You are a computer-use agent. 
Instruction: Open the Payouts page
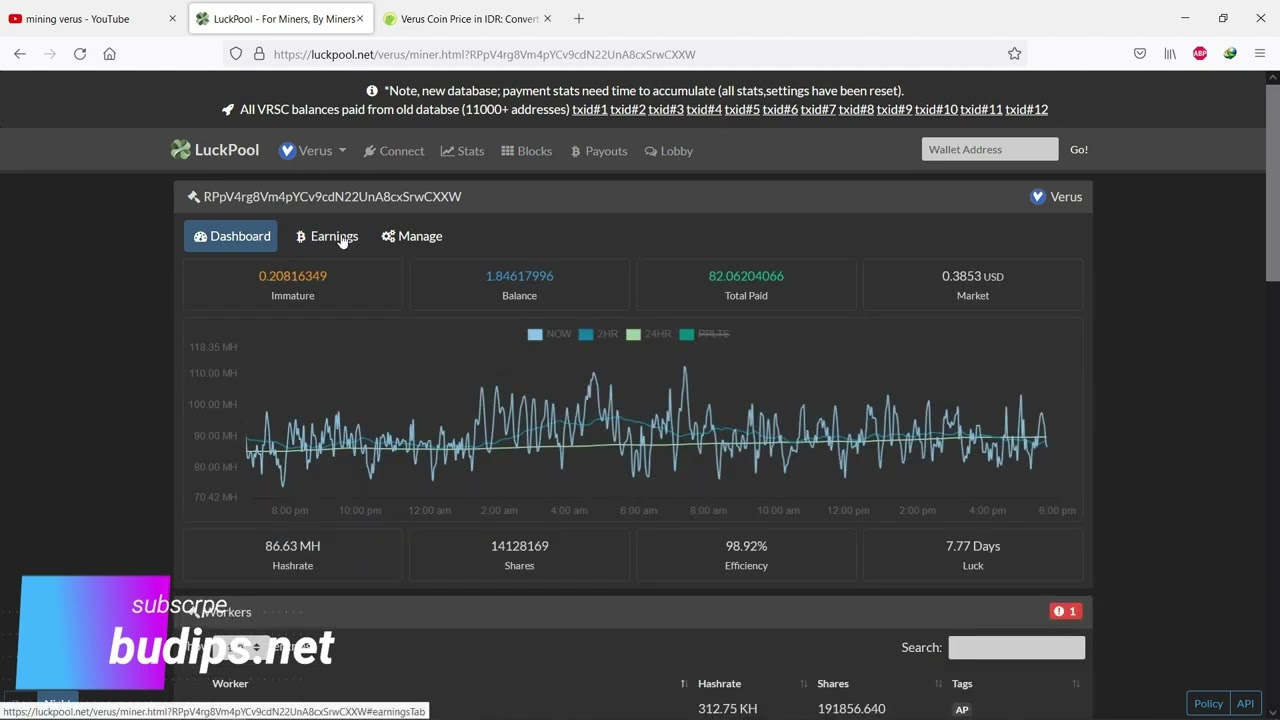point(599,151)
